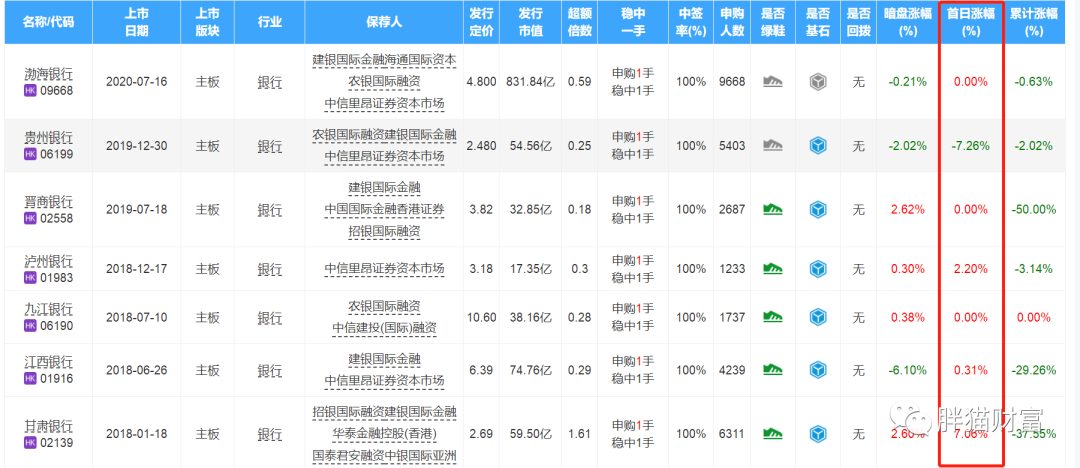Open sponsor link 中国国际金融香港证券
1080x468 pixels.
(x=384, y=210)
